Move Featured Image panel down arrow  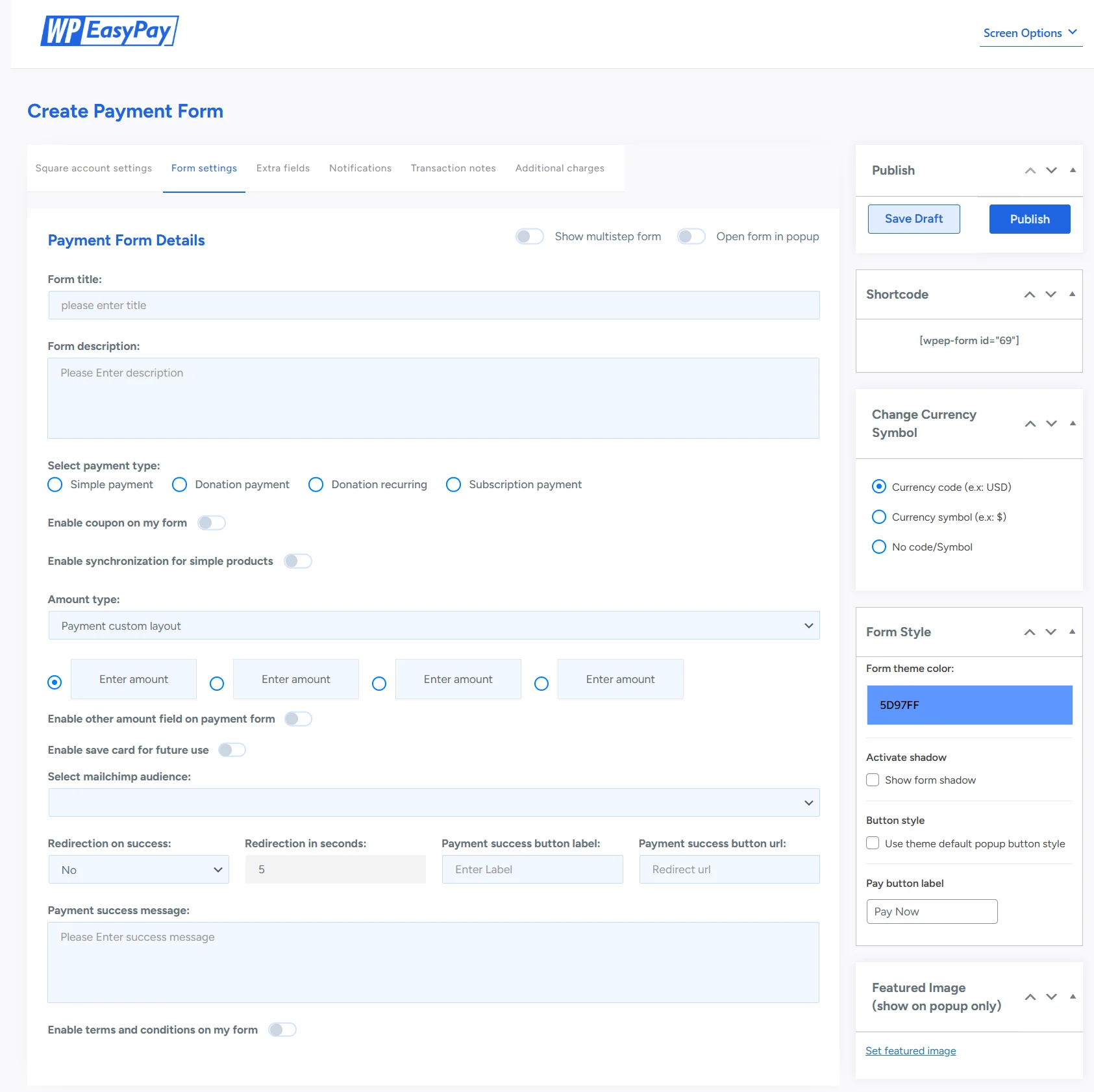tap(1051, 997)
